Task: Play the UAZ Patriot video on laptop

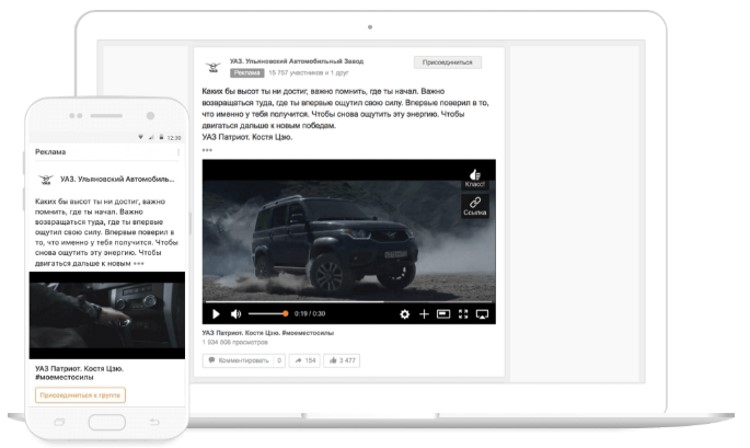Action: tap(216, 314)
